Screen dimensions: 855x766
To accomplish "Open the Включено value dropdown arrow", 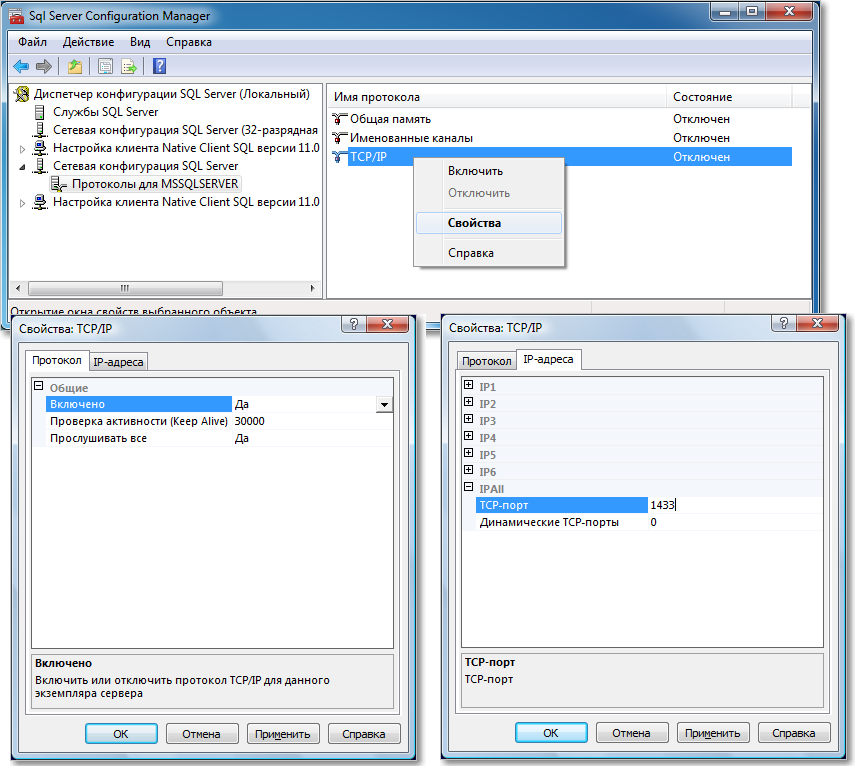I will [x=384, y=405].
